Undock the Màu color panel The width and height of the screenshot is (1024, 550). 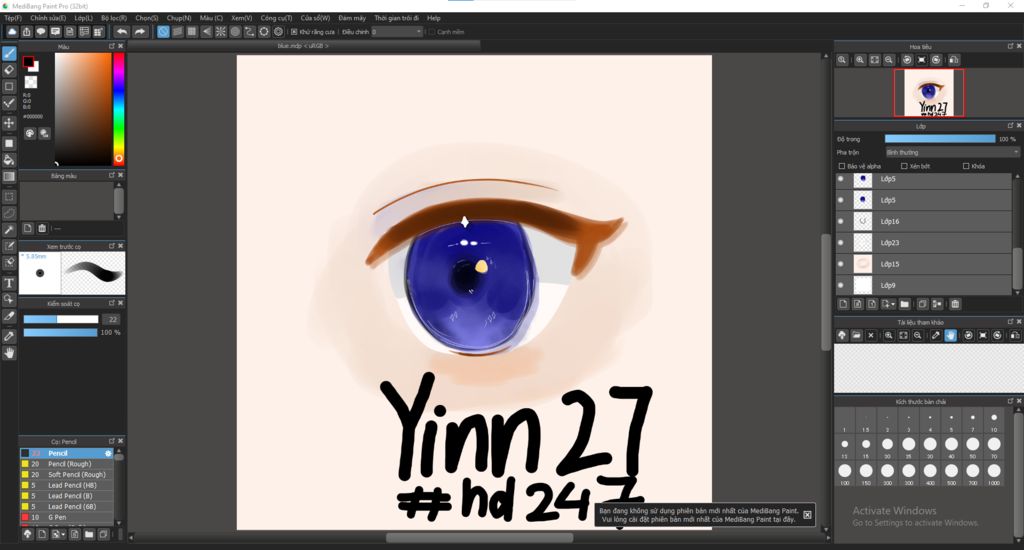point(112,46)
